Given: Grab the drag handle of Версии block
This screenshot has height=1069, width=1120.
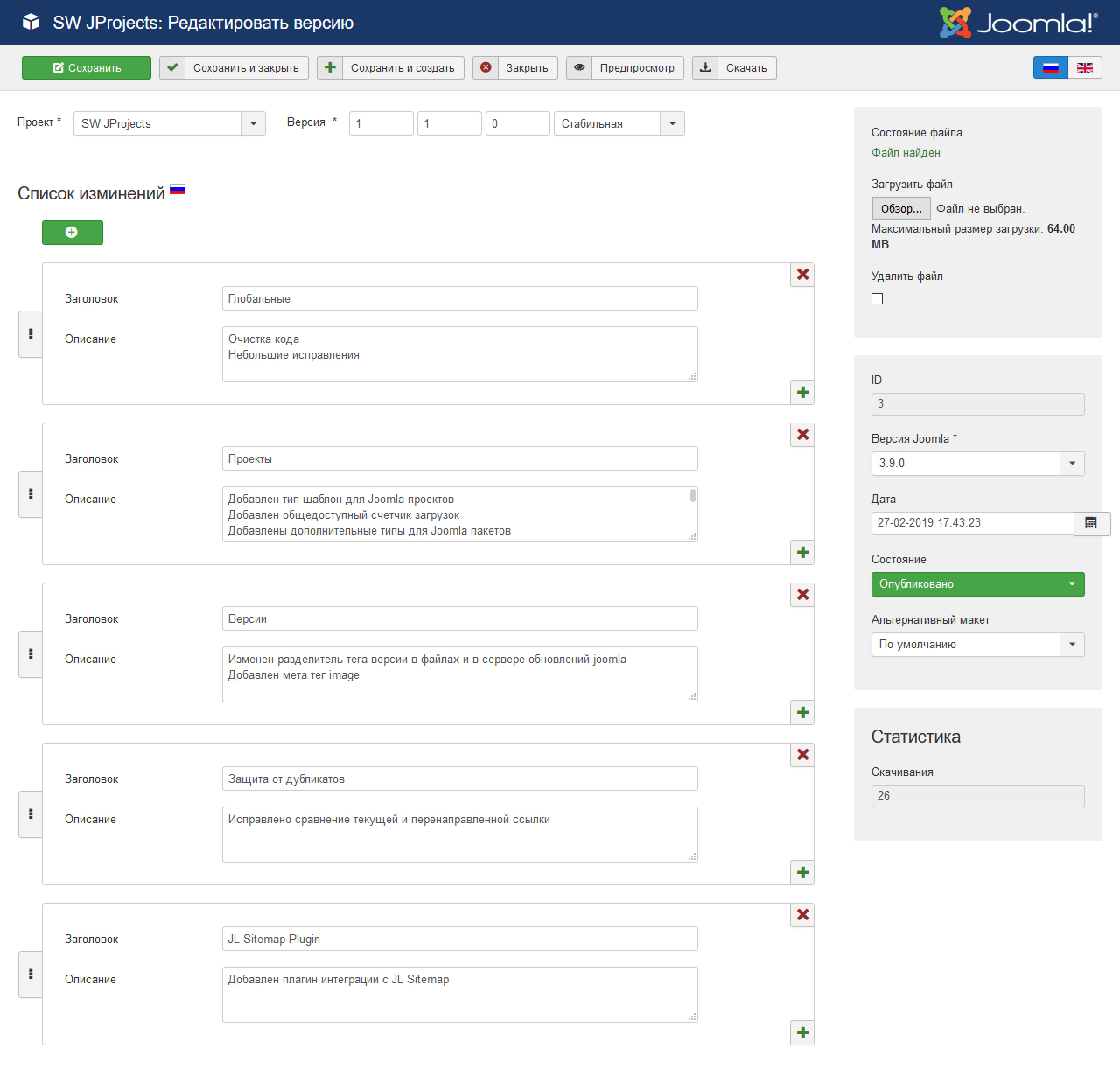Looking at the screenshot, I should (x=31, y=654).
